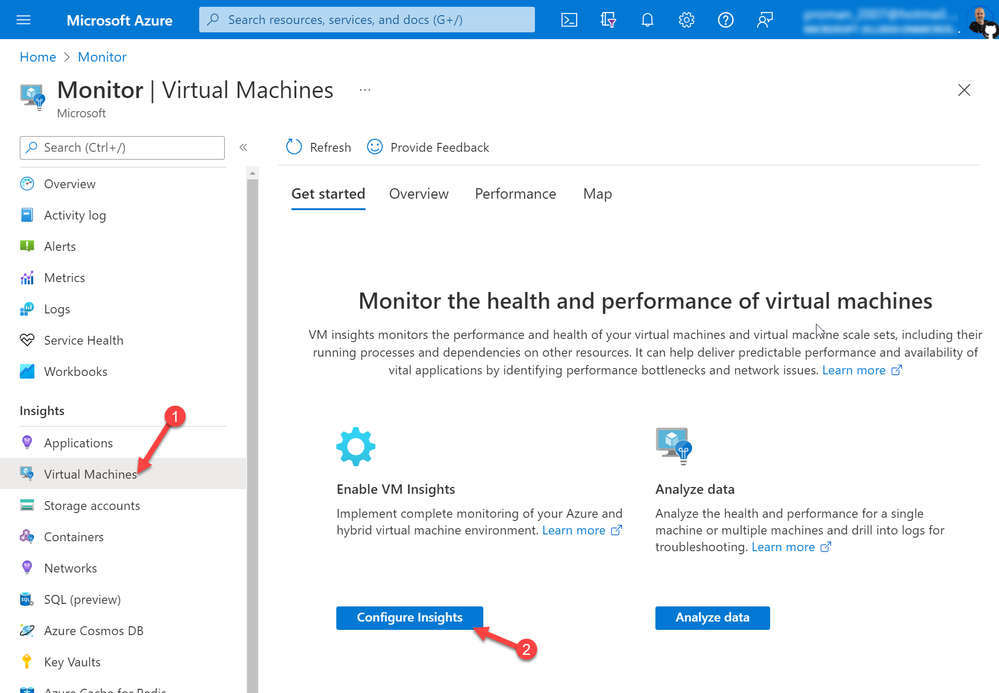The width and height of the screenshot is (999, 693).
Task: Click the Azure Cosmos DB icon
Action: [x=27, y=630]
